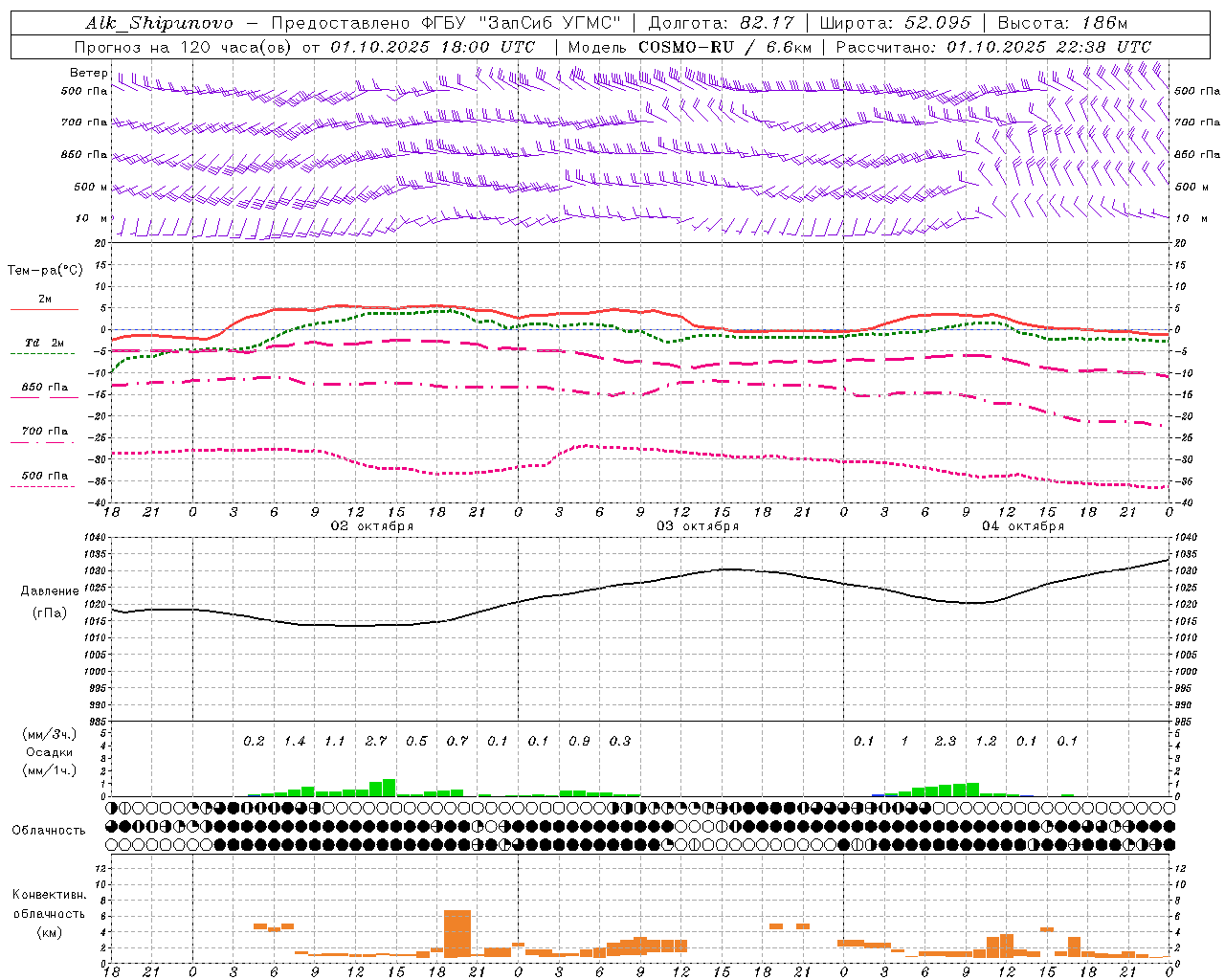
Task: Click the Давление panel label
Action: pyautogui.click(x=50, y=591)
